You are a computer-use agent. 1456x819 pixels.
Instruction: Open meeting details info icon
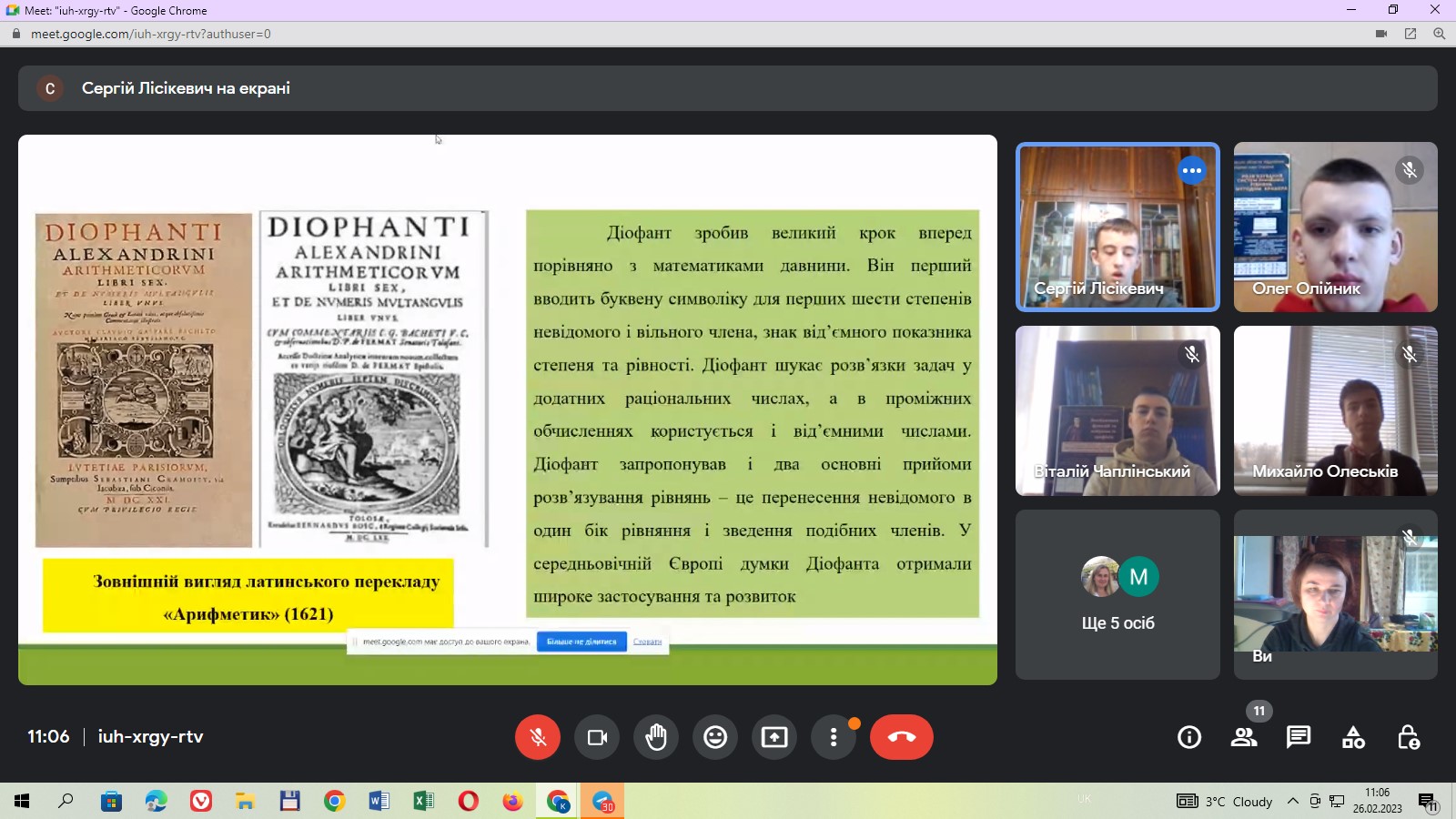click(1189, 737)
